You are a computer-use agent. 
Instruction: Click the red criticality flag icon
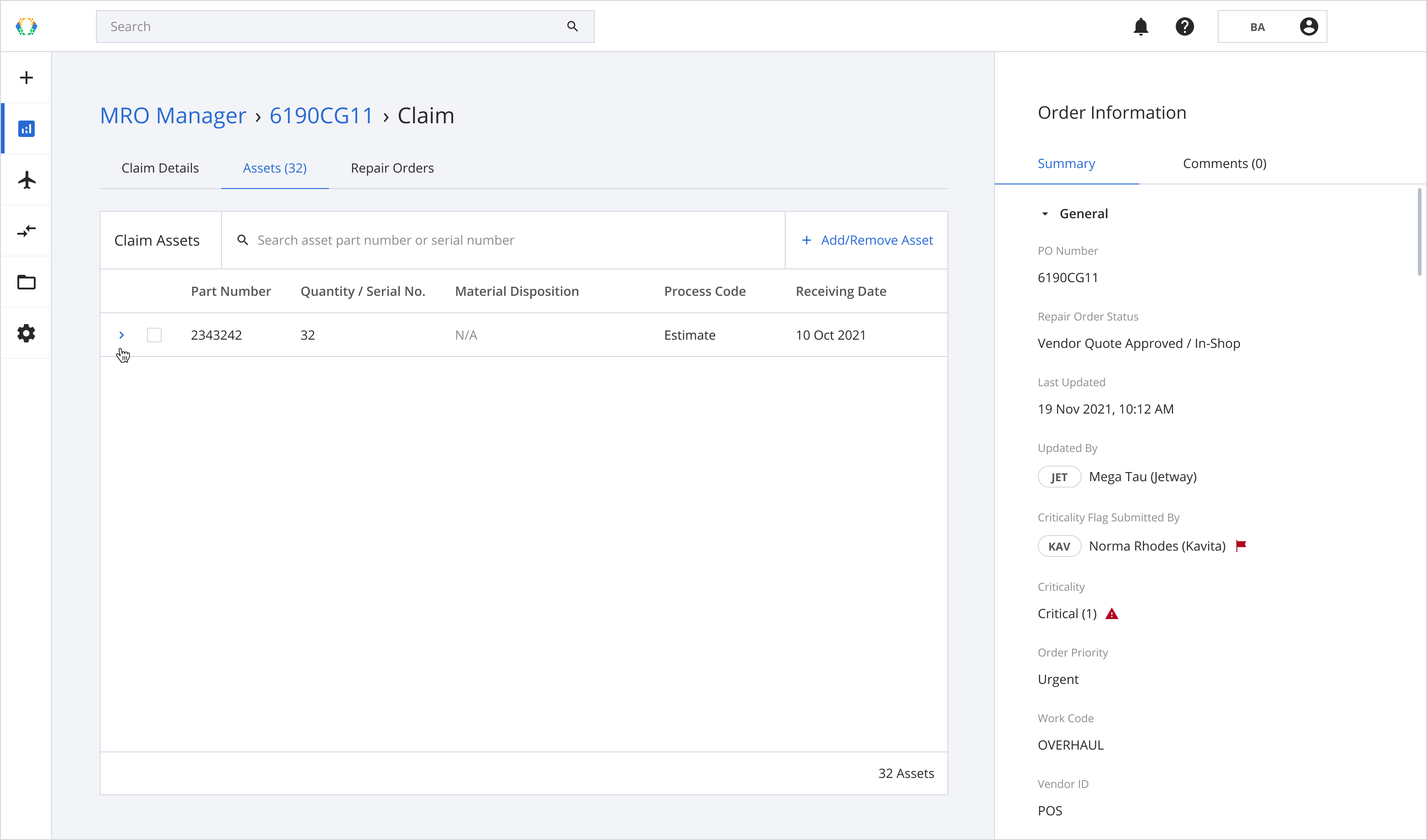[1241, 546]
